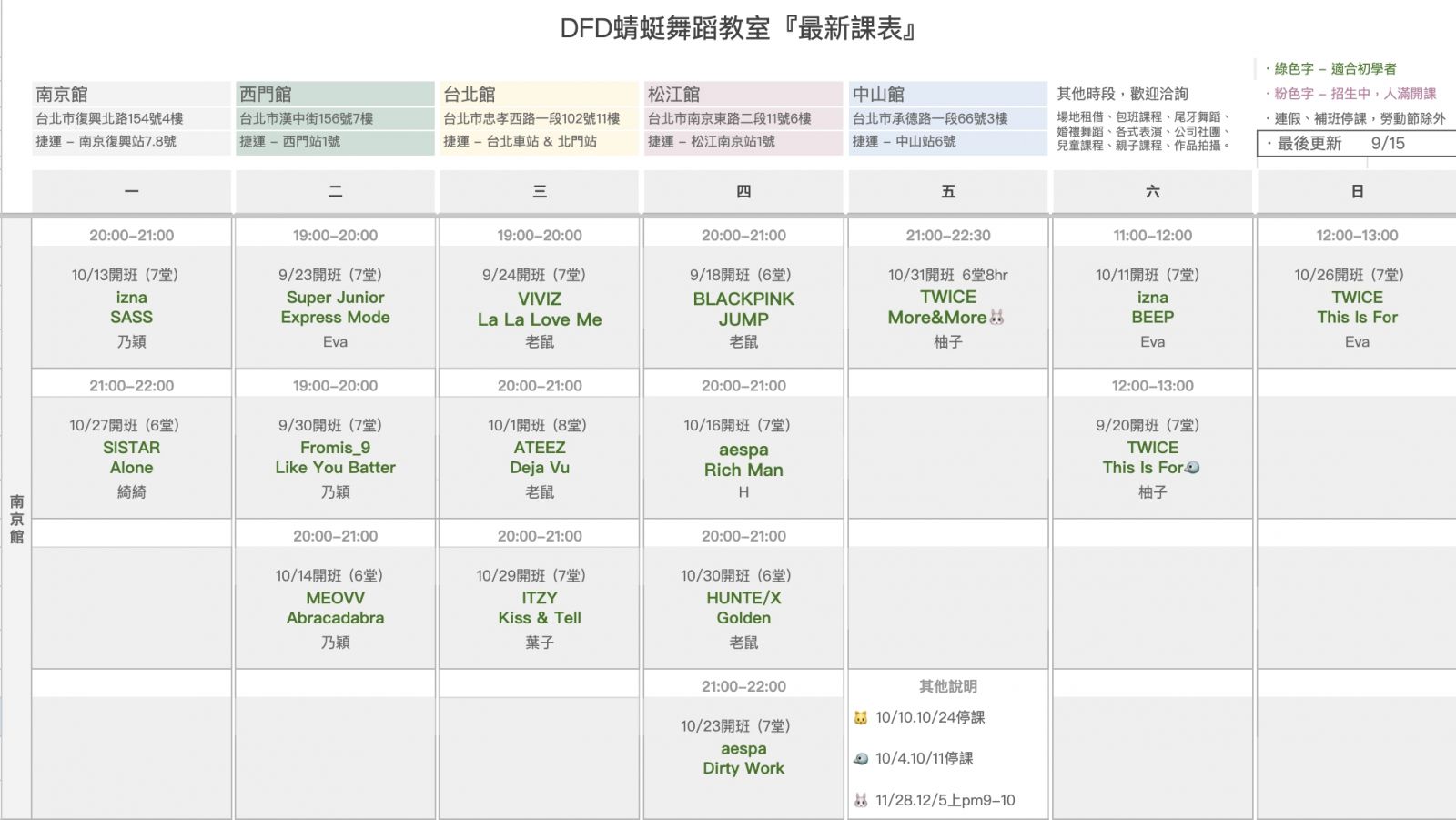1456x820 pixels.
Task: Click 捷運 – 台北車站 & 北門站
Action: pyautogui.click(x=521, y=142)
